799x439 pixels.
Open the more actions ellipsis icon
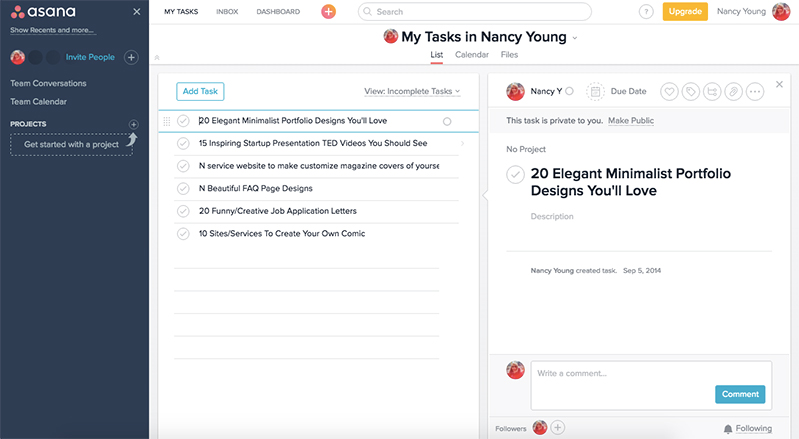(755, 92)
